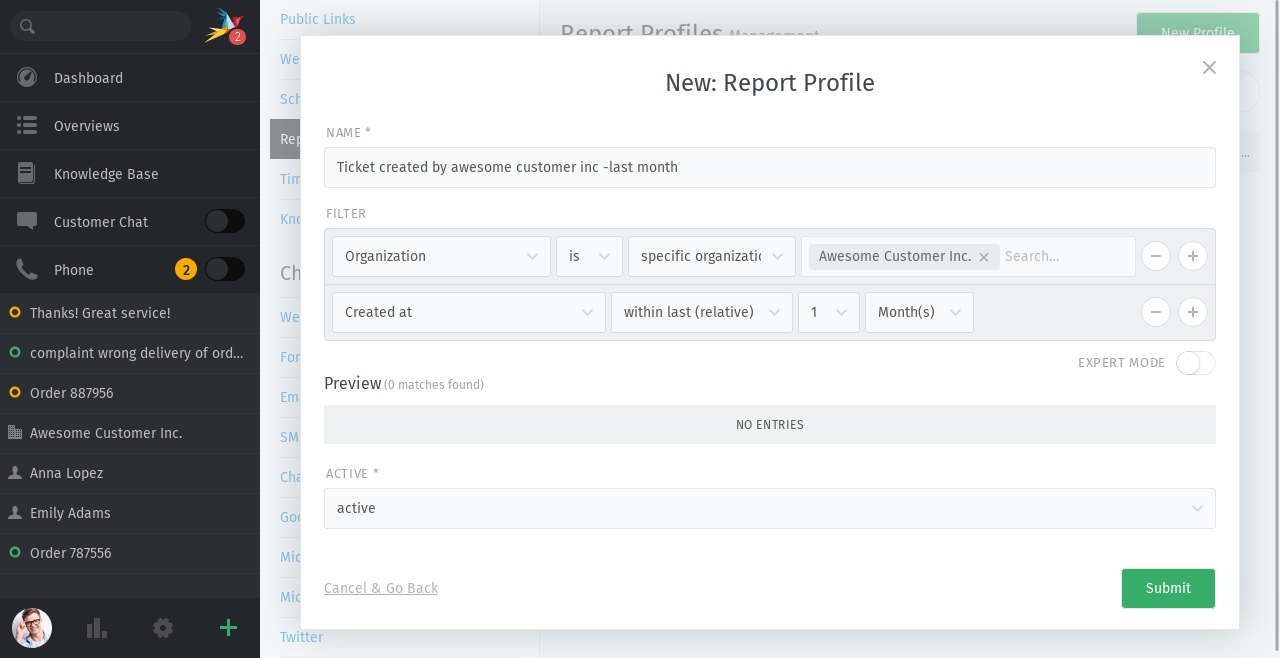This screenshot has width=1280, height=658.
Task: Open Dashboard in sidebar
Action: coord(130,78)
